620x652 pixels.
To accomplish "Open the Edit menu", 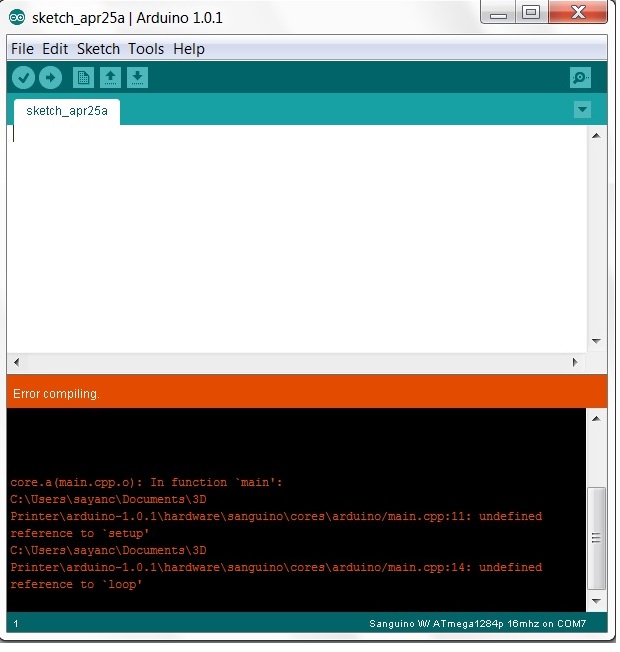I will (x=55, y=49).
